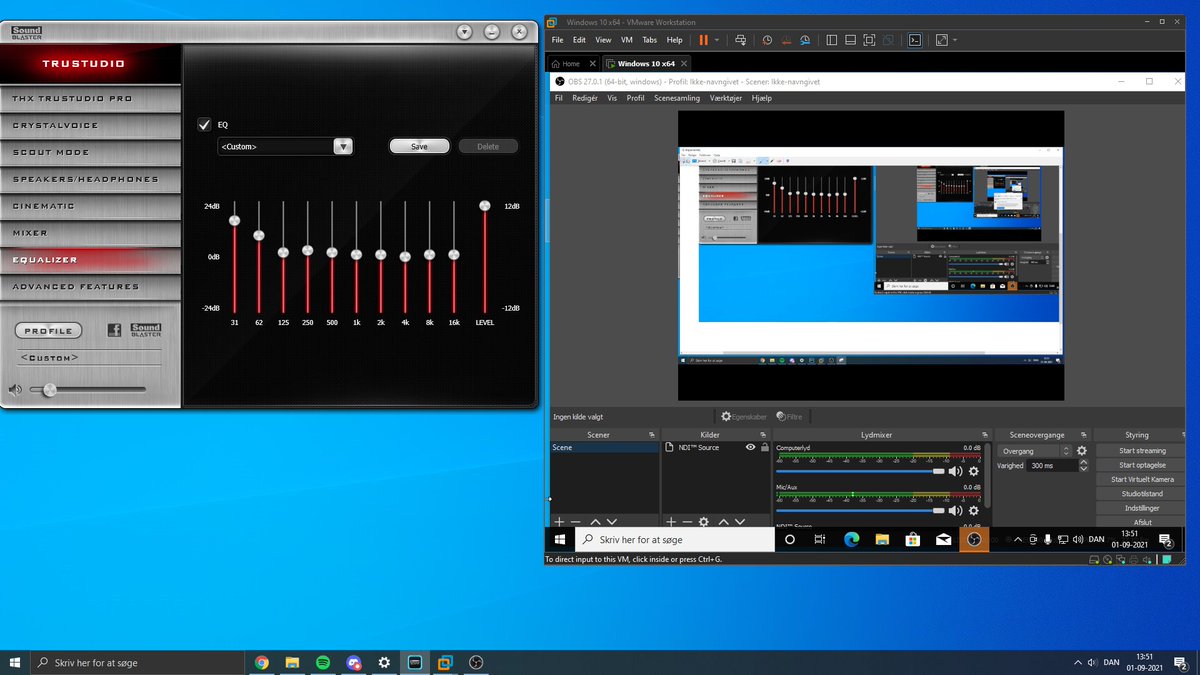1200x675 pixels.
Task: Take a VMware snapshot of the VM
Action: [767, 40]
